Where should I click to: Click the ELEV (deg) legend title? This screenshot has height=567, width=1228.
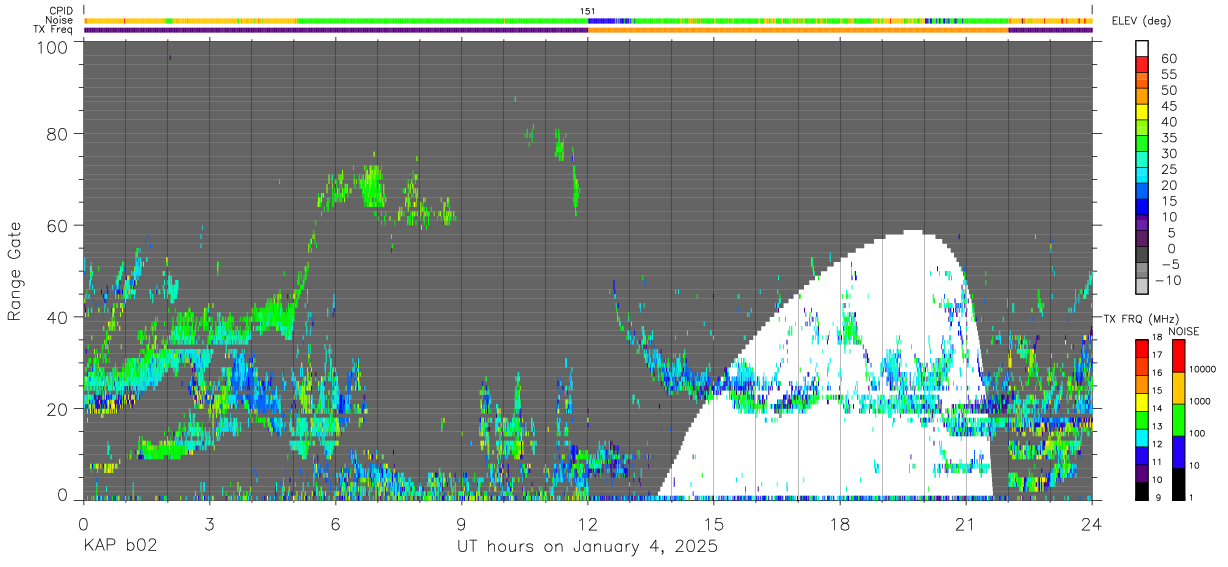coord(1141,20)
